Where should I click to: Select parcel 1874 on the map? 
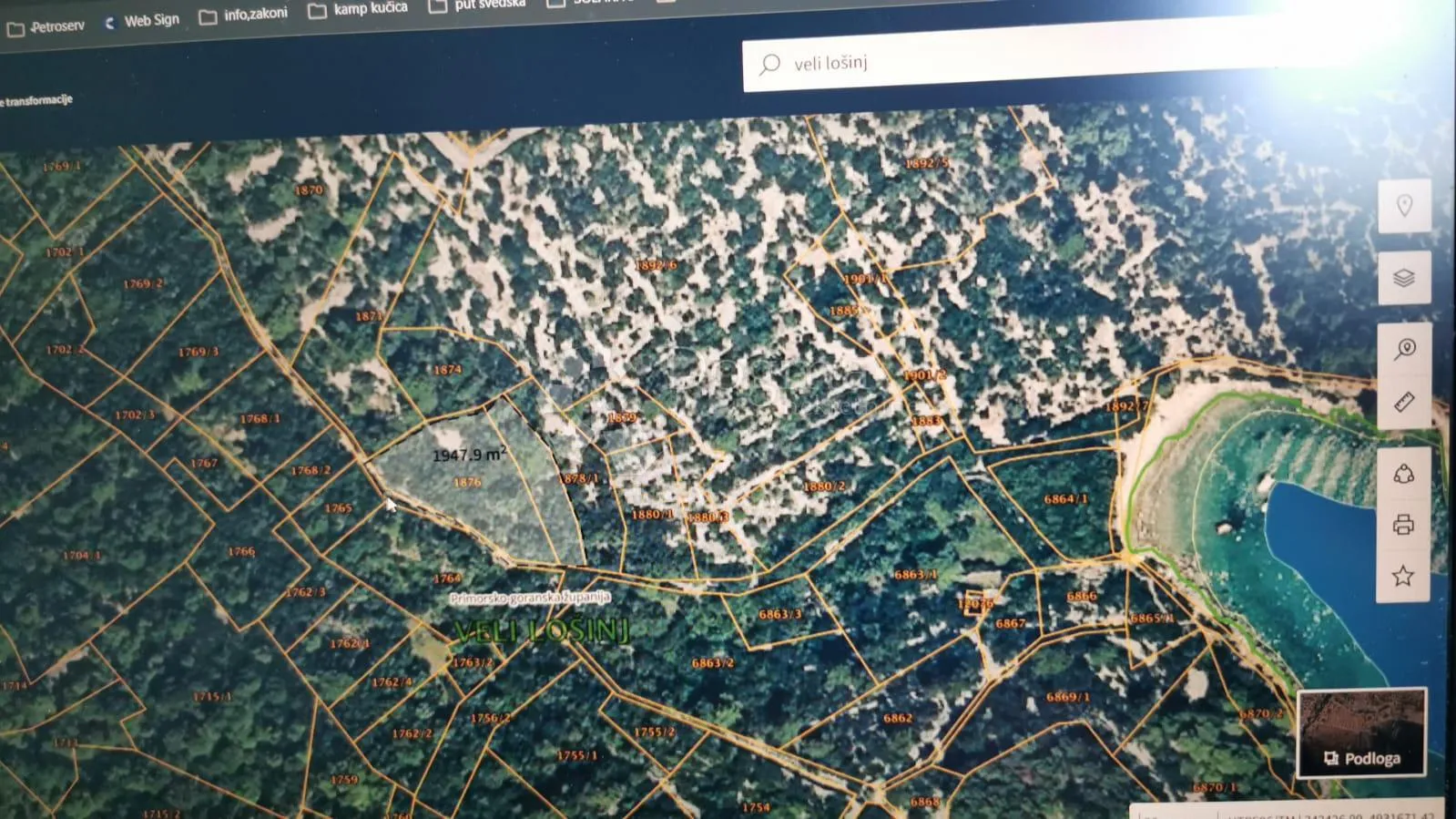[447, 370]
